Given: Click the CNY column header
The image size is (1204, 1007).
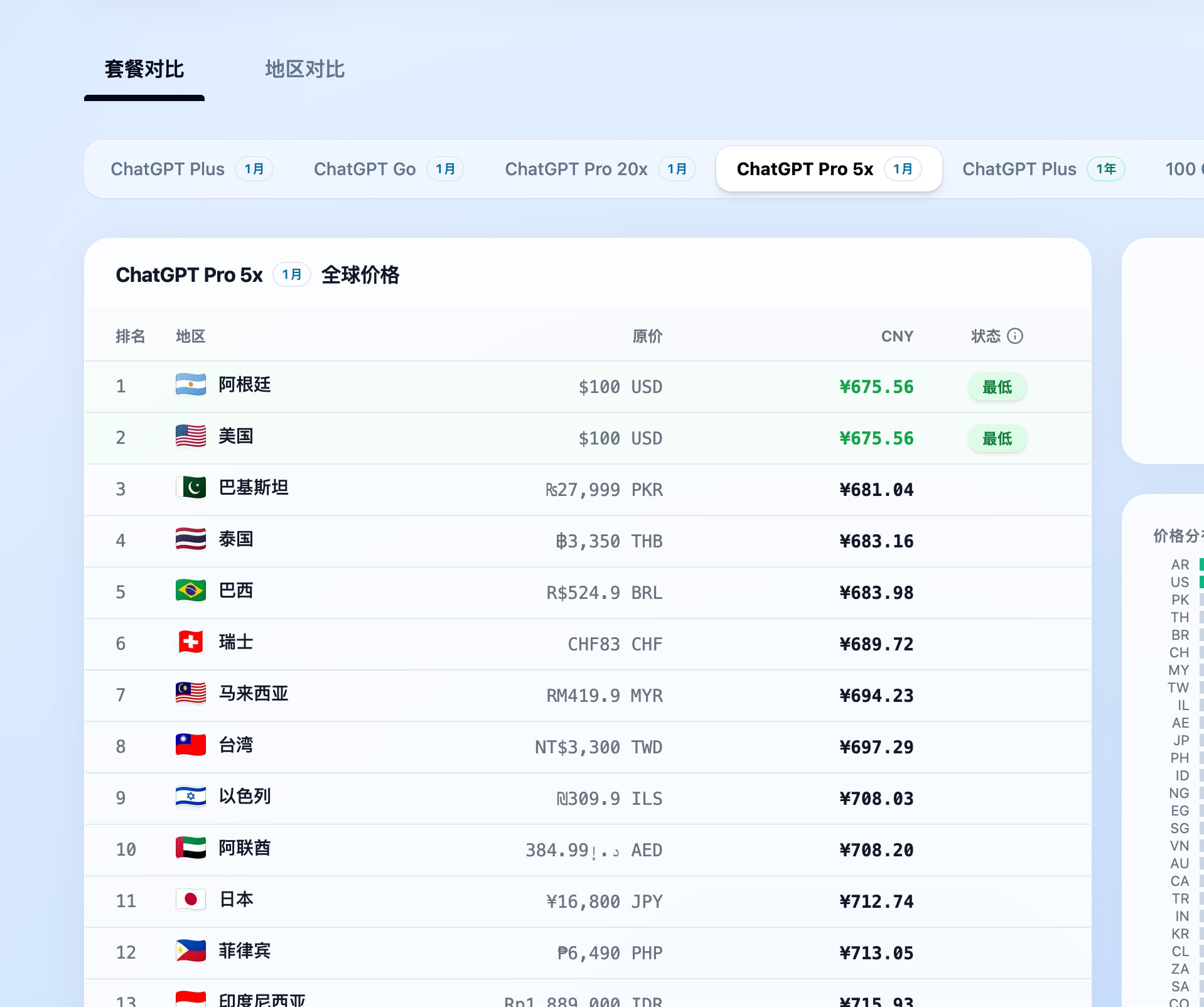Looking at the screenshot, I should 897,337.
